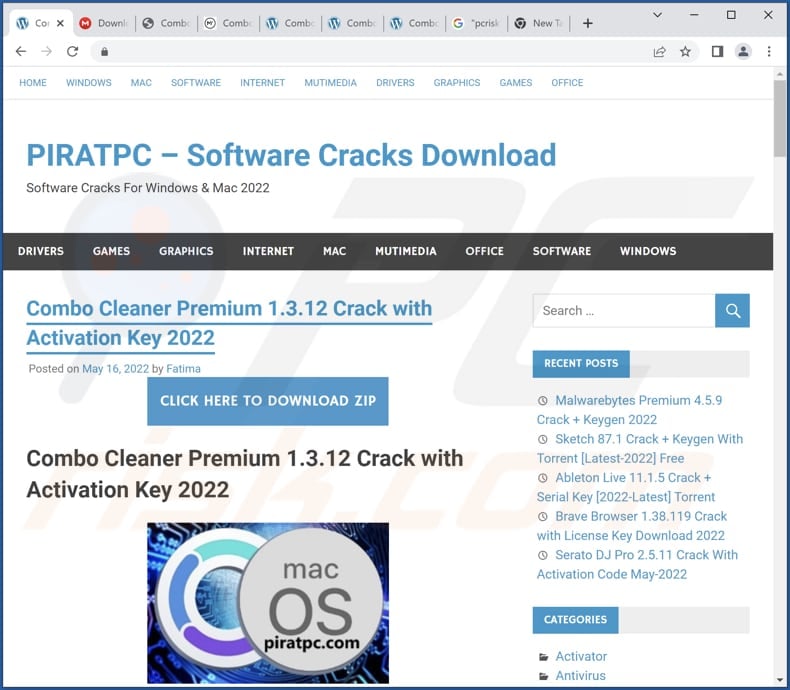Select INTERNET in dark menu bar

(x=268, y=251)
